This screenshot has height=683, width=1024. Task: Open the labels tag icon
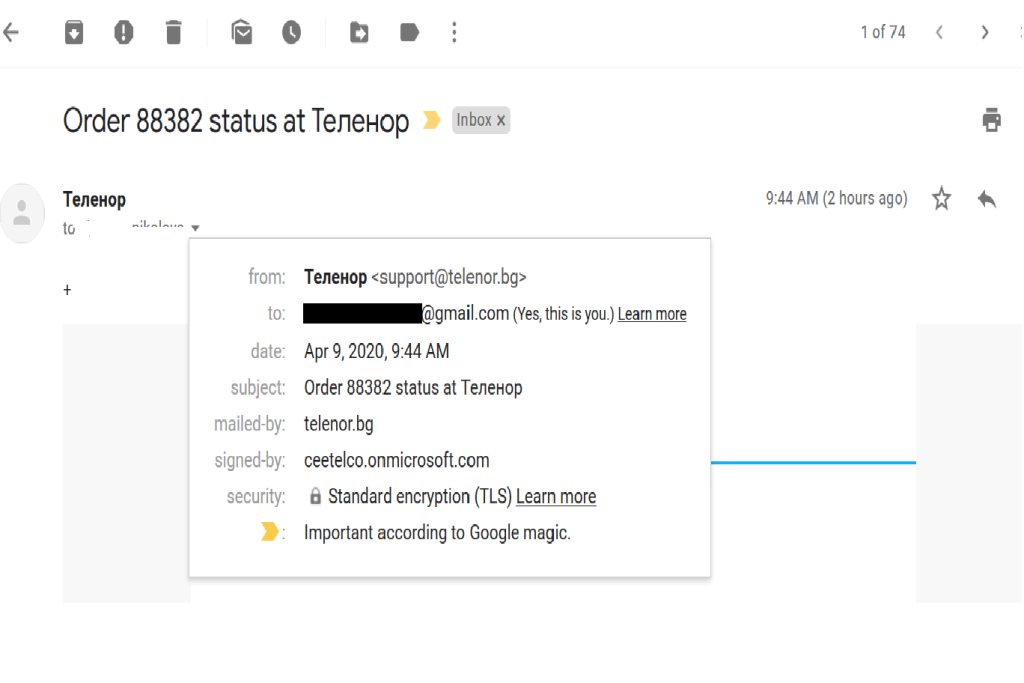(409, 32)
